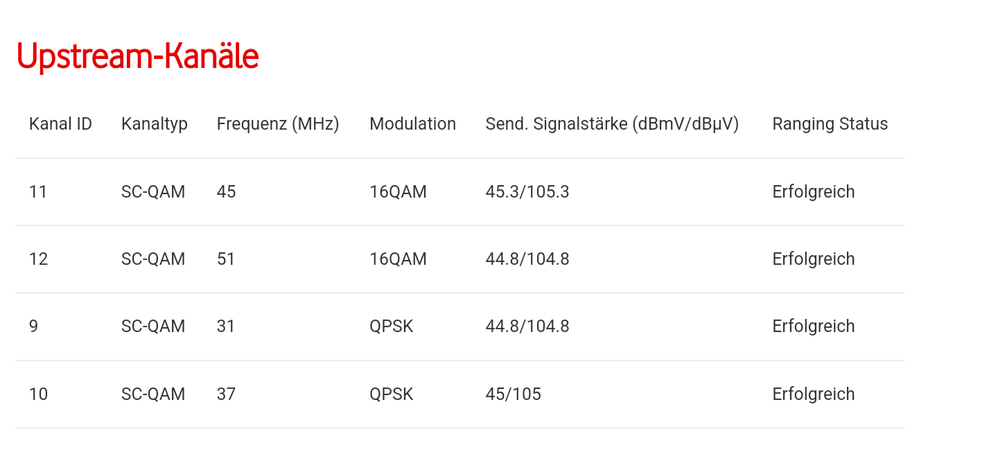Select channel ID 11 cell
Viewport: 998px width, 454px height.
coord(38,192)
